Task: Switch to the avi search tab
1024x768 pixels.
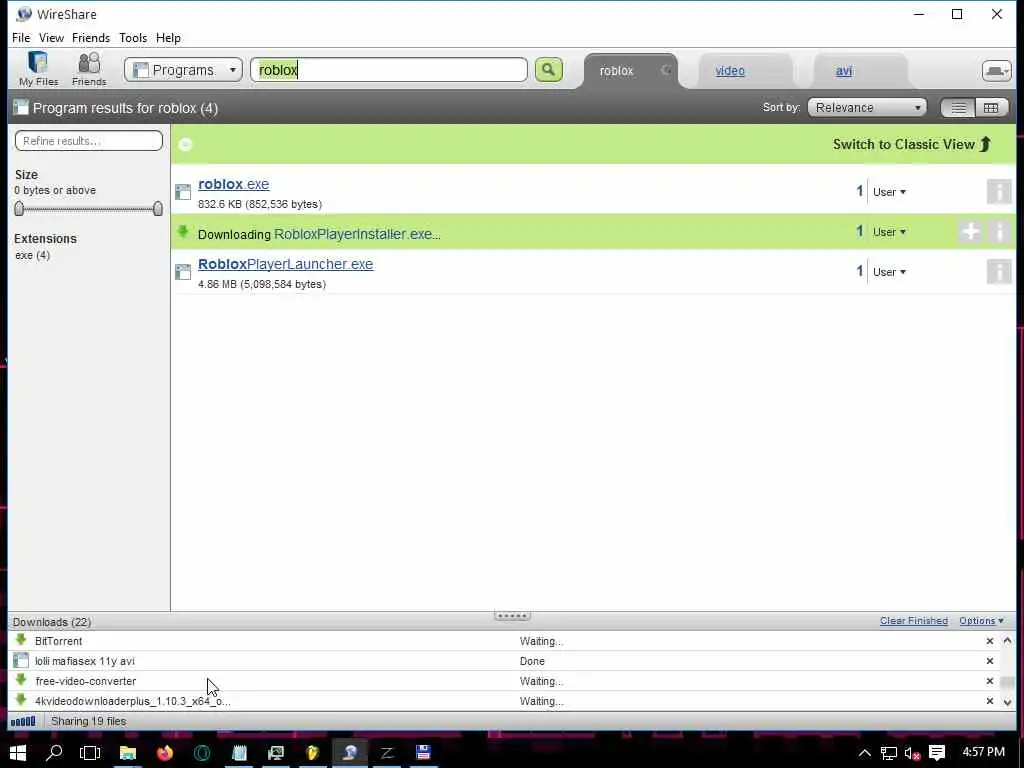Action: (844, 71)
